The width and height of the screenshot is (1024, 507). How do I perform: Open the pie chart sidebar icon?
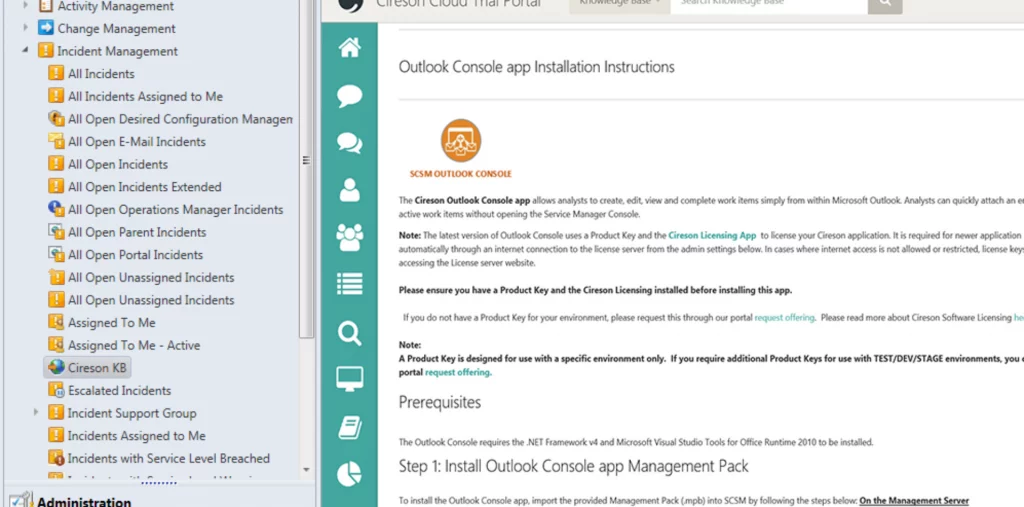(x=349, y=474)
